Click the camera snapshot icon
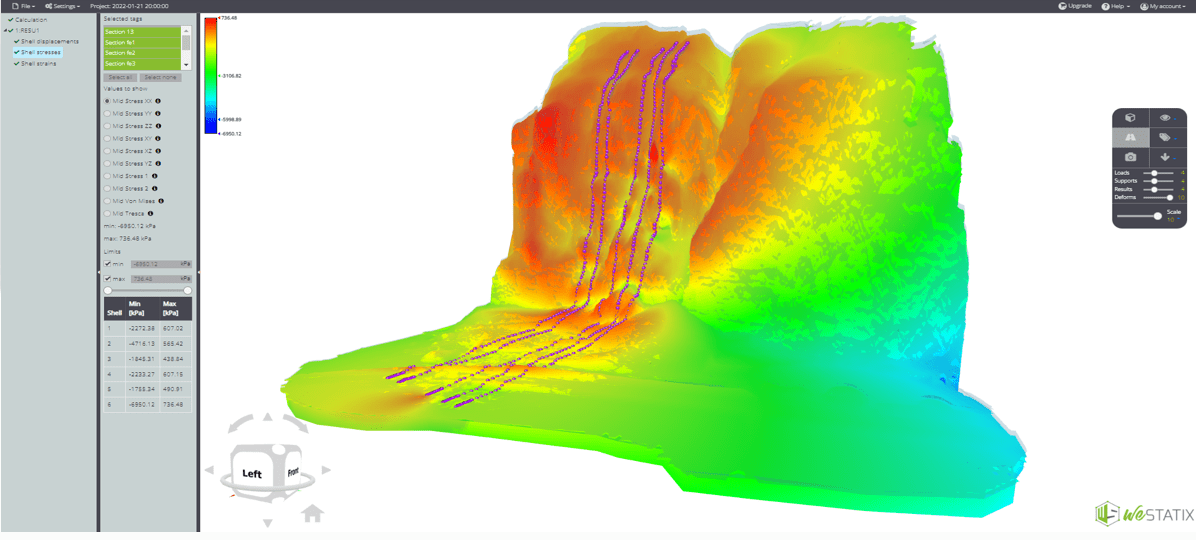 tap(1130, 156)
